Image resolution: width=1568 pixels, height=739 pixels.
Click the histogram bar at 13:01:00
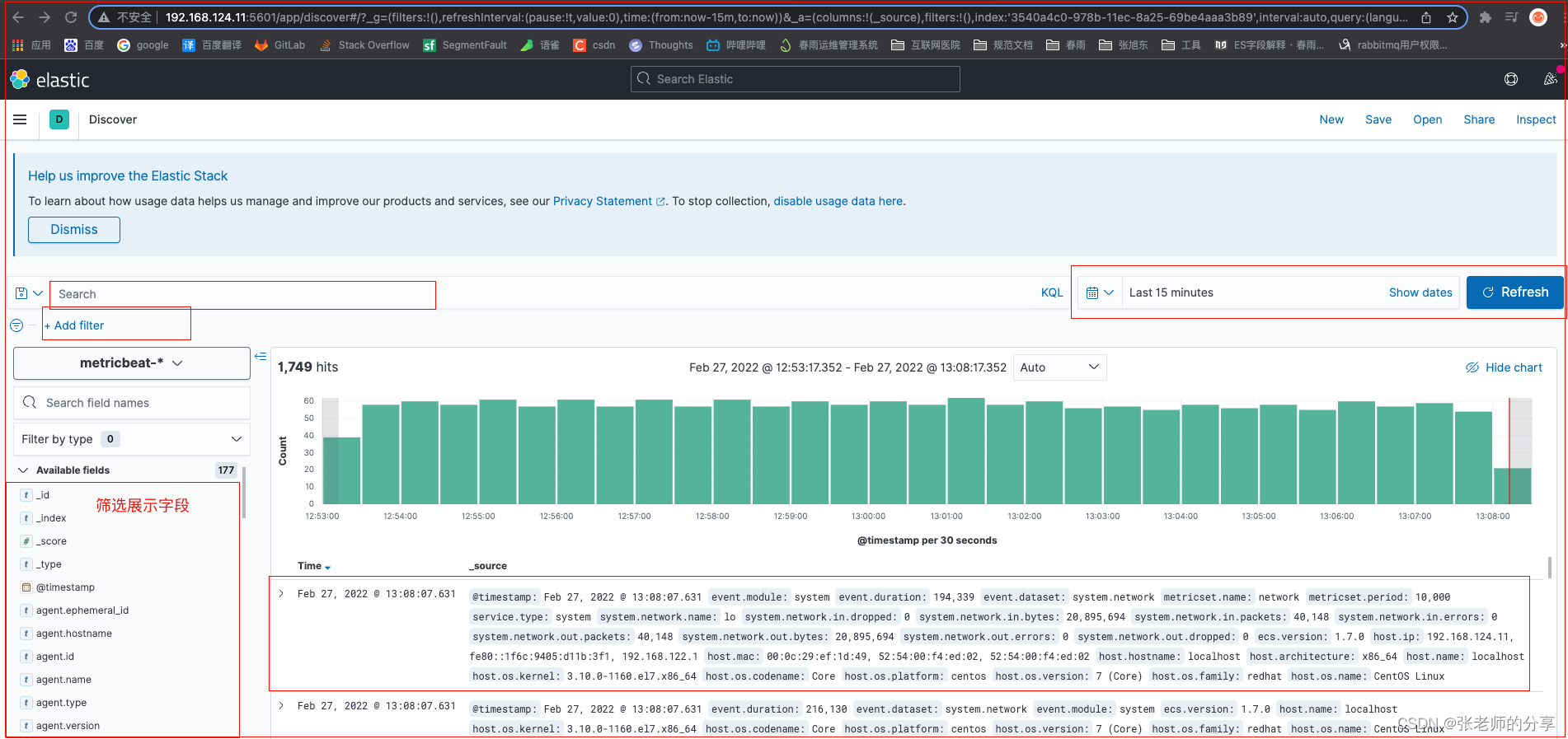coord(966,451)
